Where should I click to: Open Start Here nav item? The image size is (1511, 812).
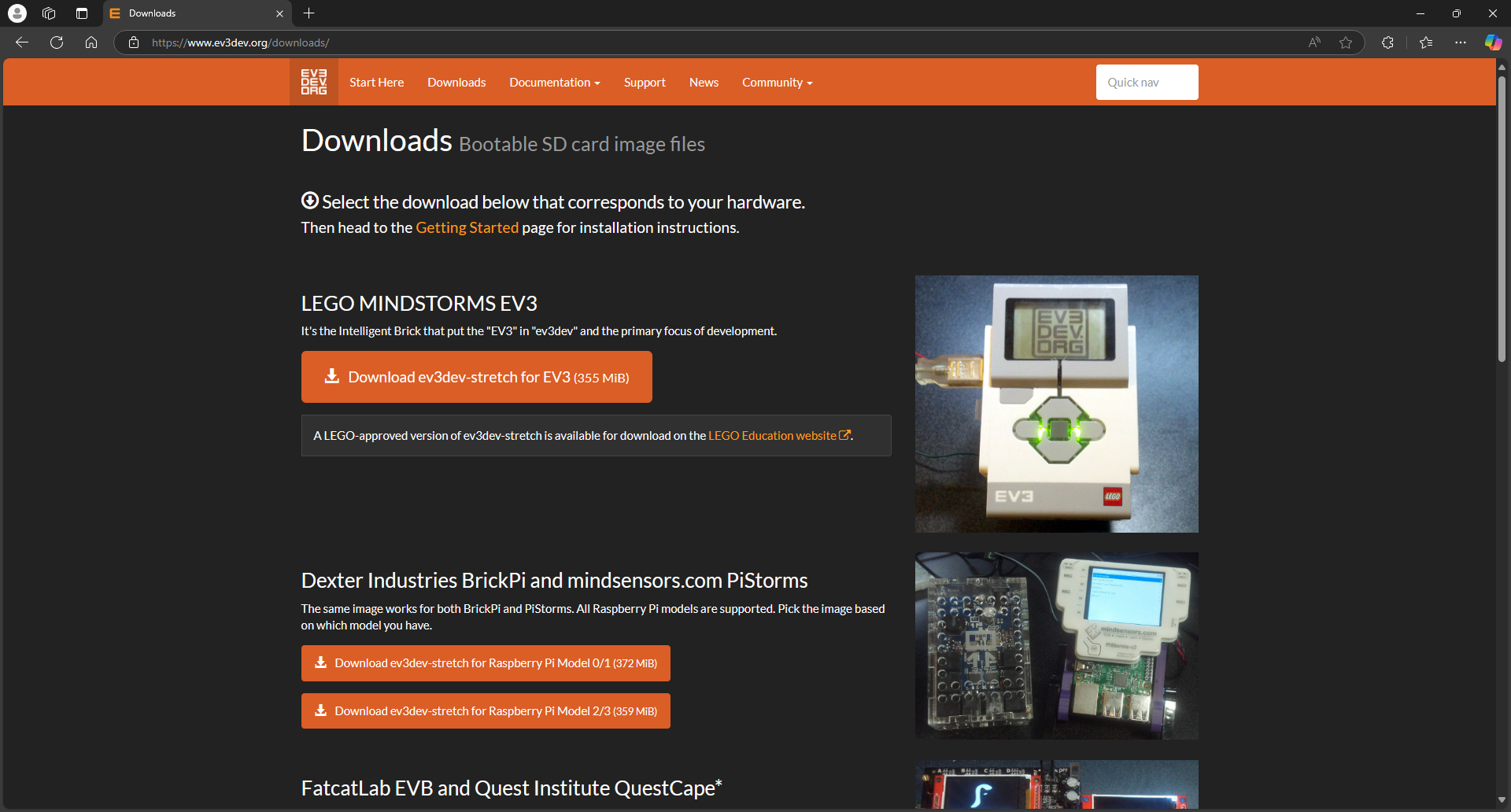pyautogui.click(x=376, y=83)
